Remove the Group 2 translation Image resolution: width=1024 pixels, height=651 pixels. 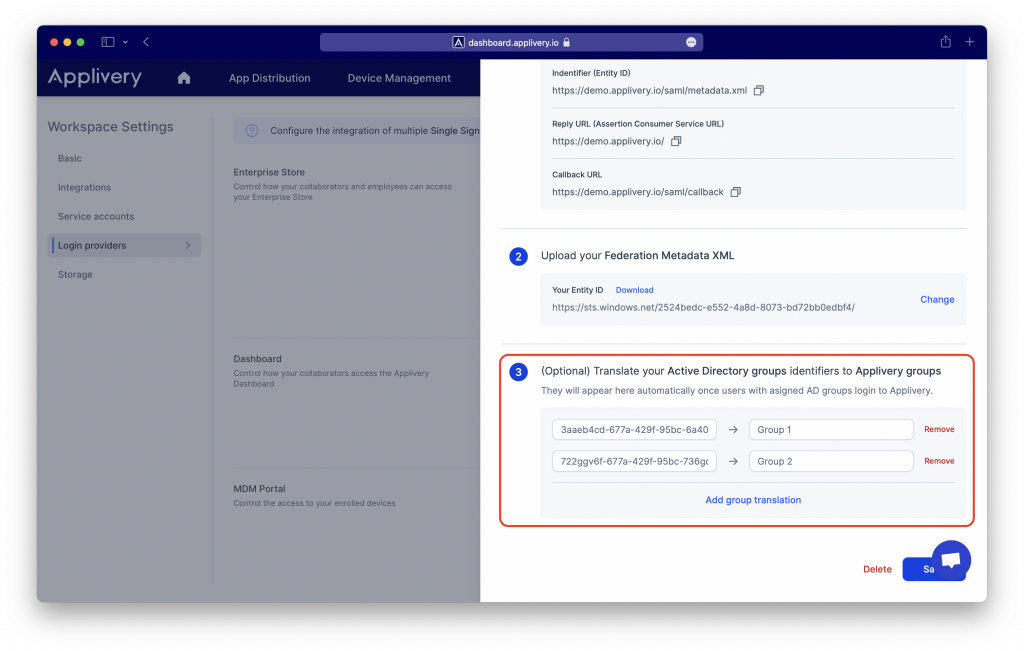pos(939,461)
